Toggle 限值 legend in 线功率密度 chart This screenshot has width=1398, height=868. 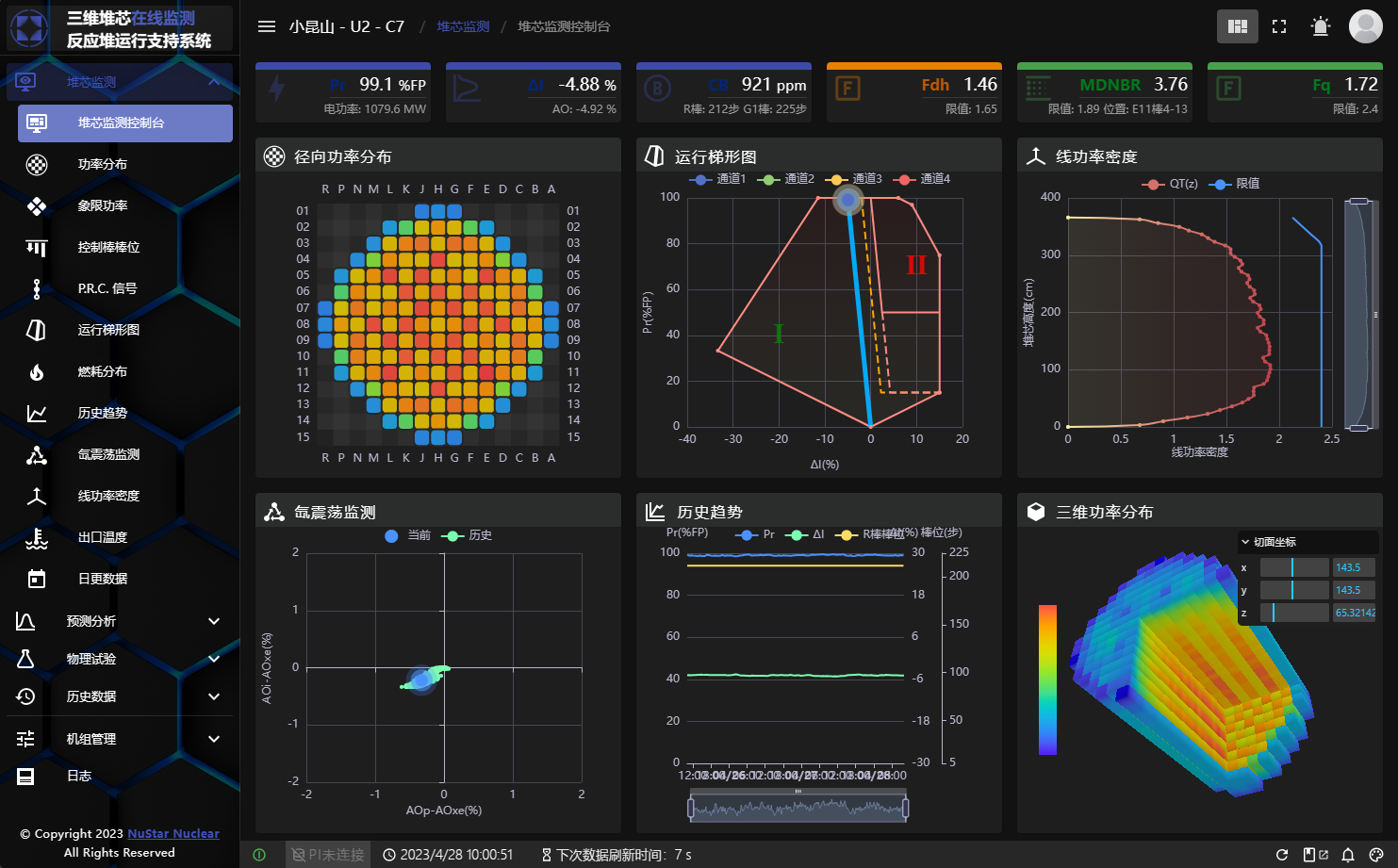click(x=1234, y=184)
